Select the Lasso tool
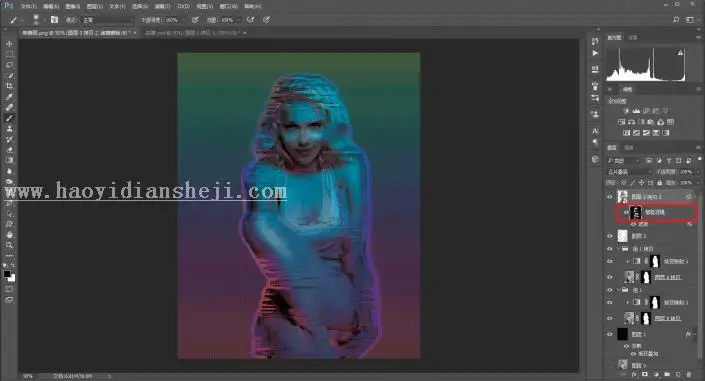This screenshot has width=705, height=381. click(9, 65)
